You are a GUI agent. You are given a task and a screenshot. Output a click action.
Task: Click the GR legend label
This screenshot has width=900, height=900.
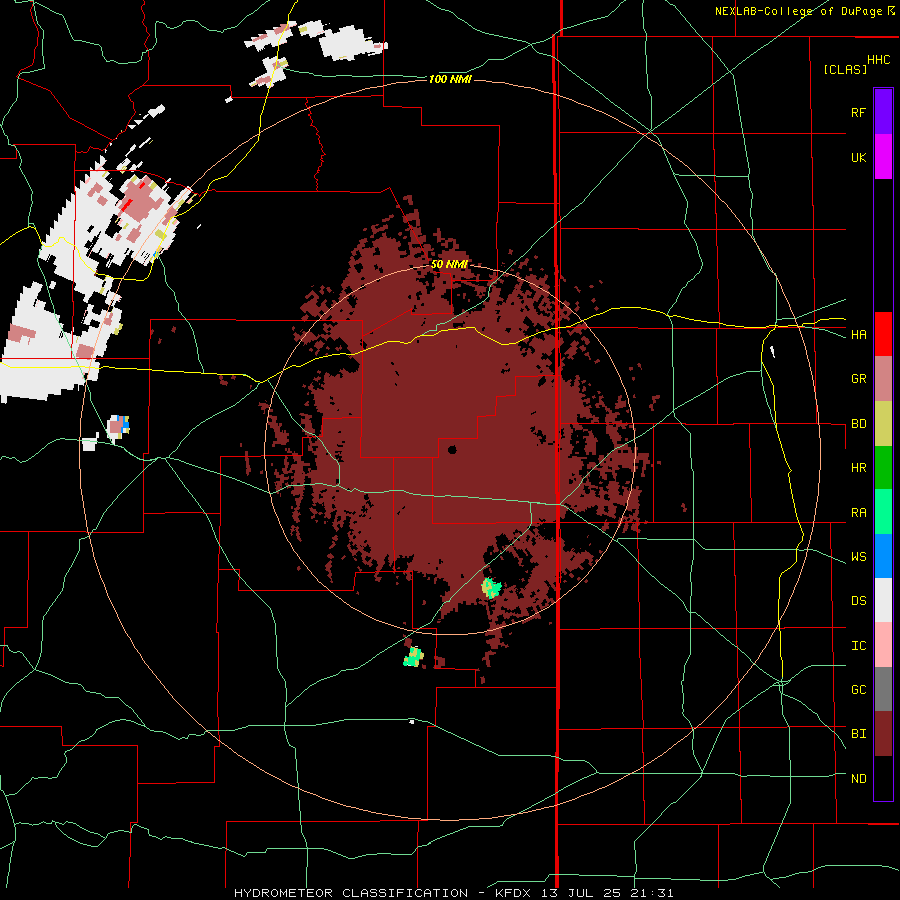tap(858, 379)
